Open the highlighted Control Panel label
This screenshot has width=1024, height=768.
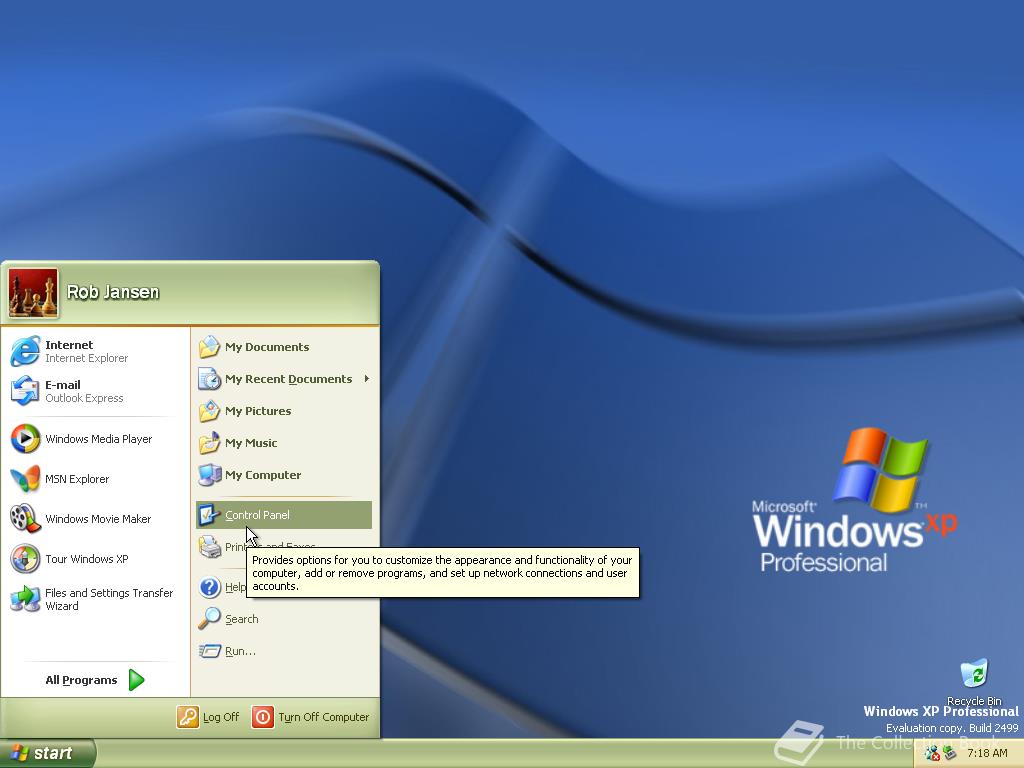[x=257, y=515]
